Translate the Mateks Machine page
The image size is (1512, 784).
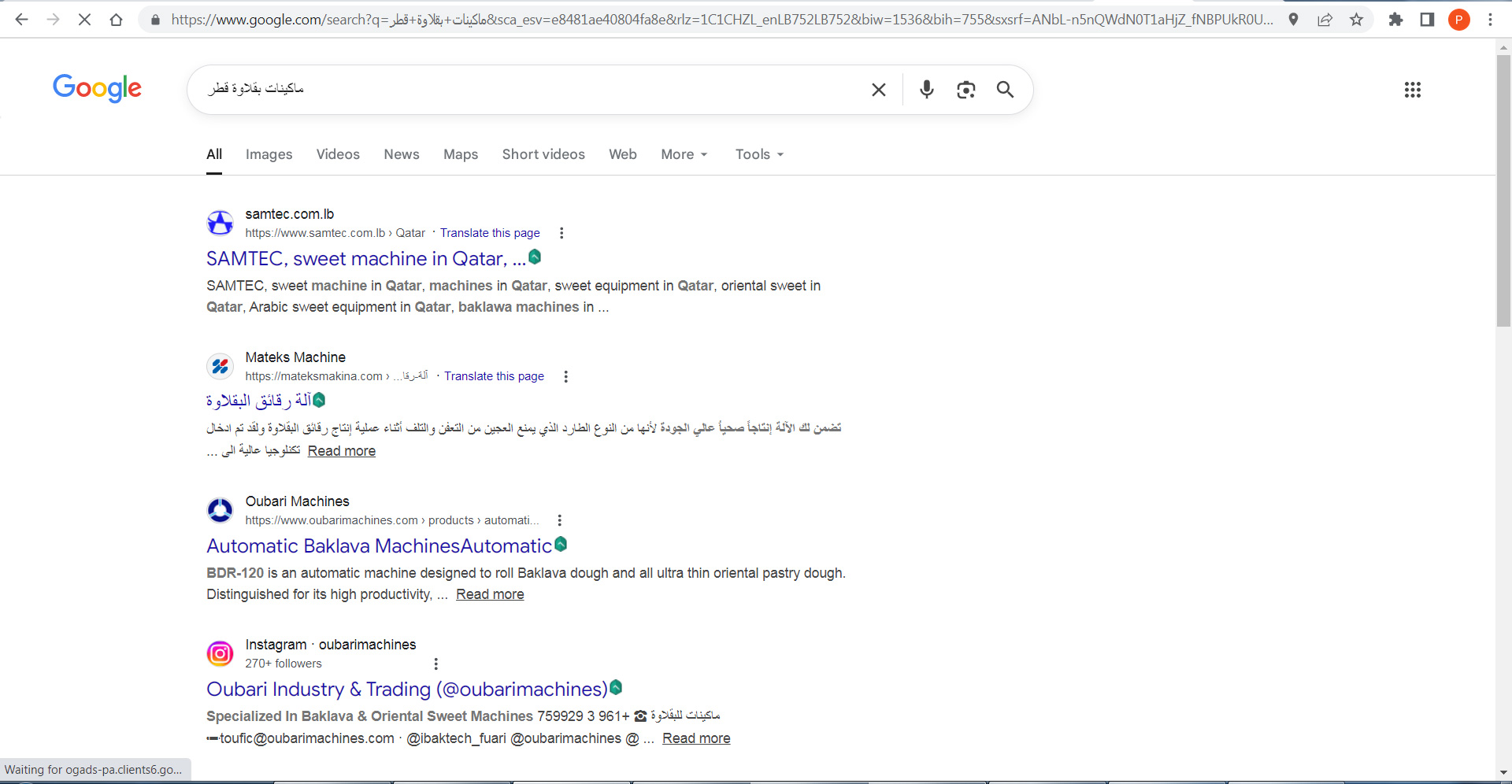494,376
